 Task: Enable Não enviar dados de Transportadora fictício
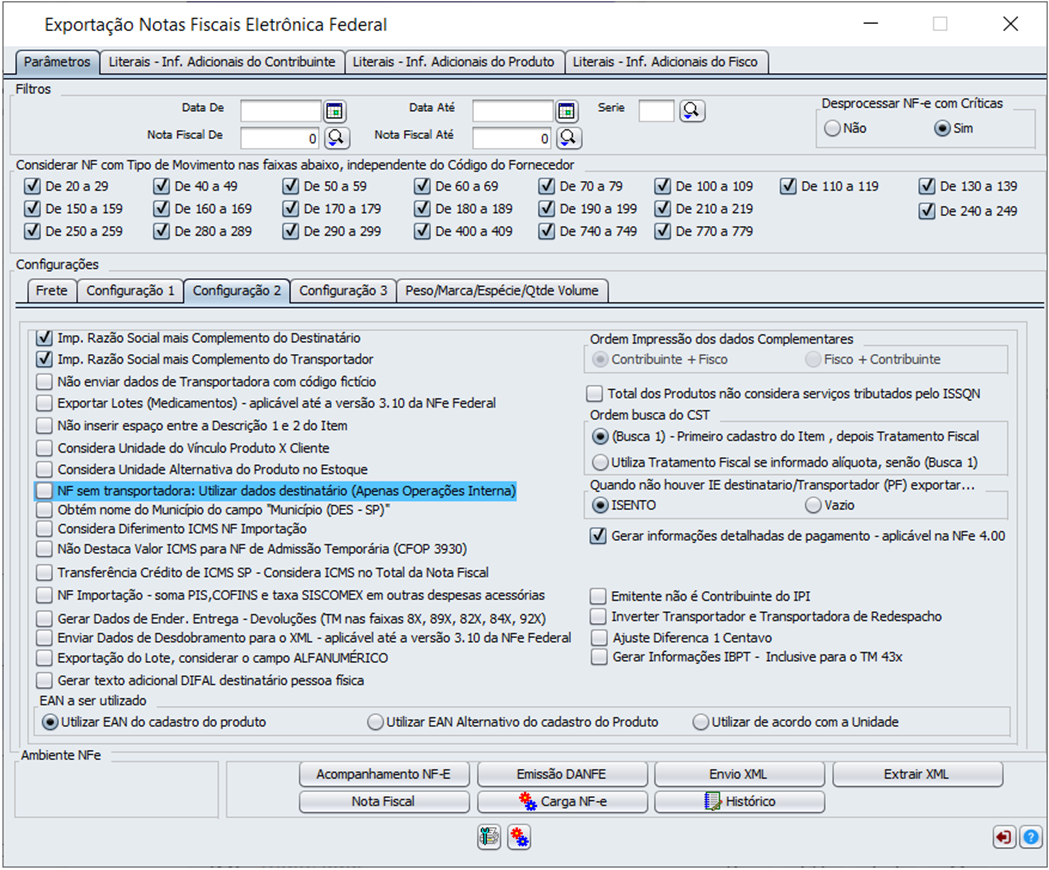point(44,381)
